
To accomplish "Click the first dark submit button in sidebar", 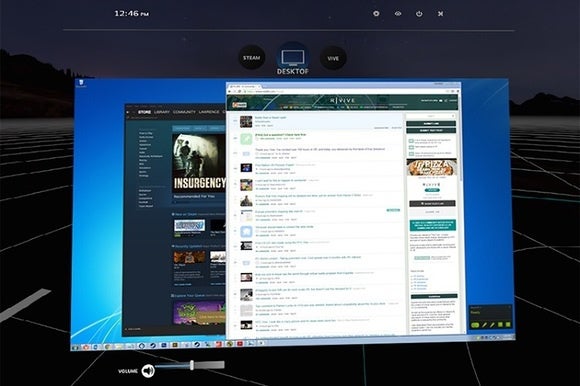I will (431, 123).
